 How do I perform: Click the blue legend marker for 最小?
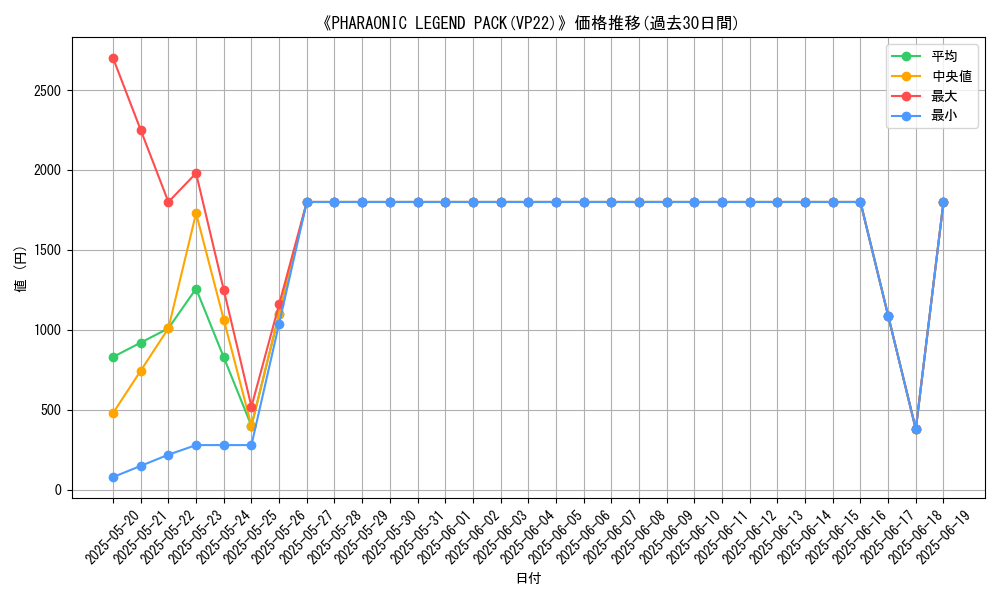906,116
